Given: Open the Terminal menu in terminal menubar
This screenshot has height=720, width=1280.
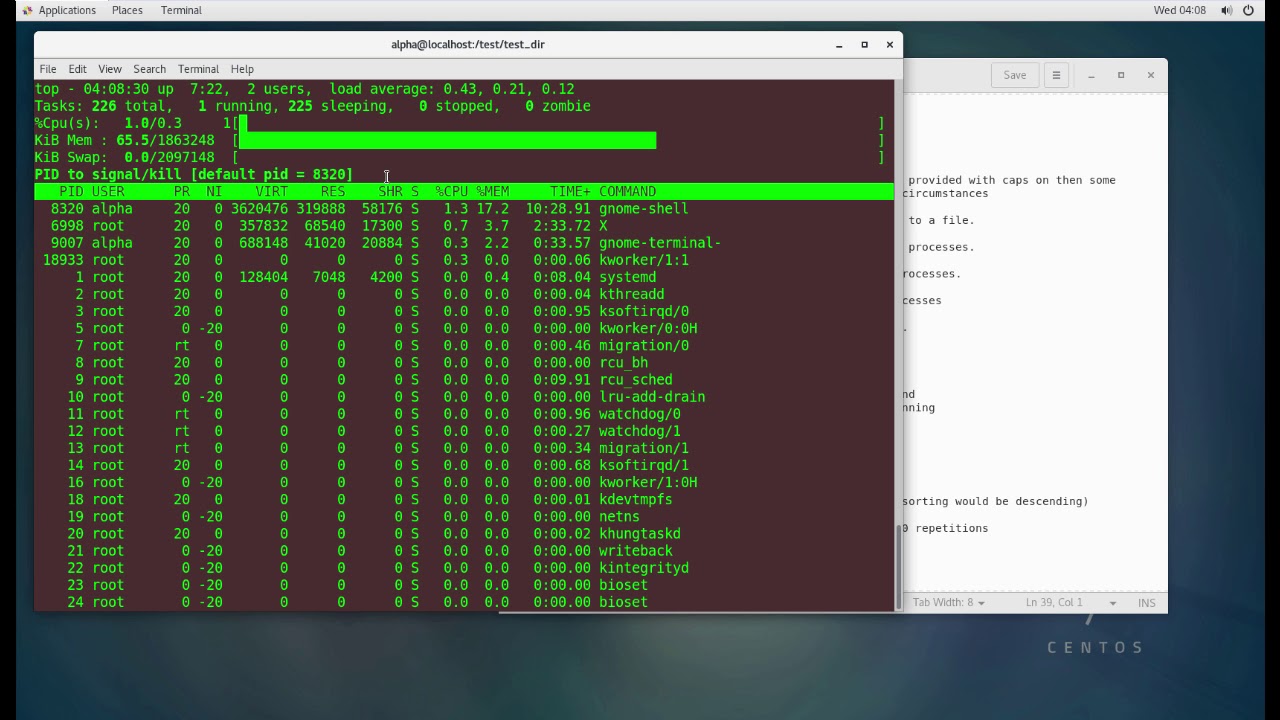Looking at the screenshot, I should pyautogui.click(x=198, y=69).
